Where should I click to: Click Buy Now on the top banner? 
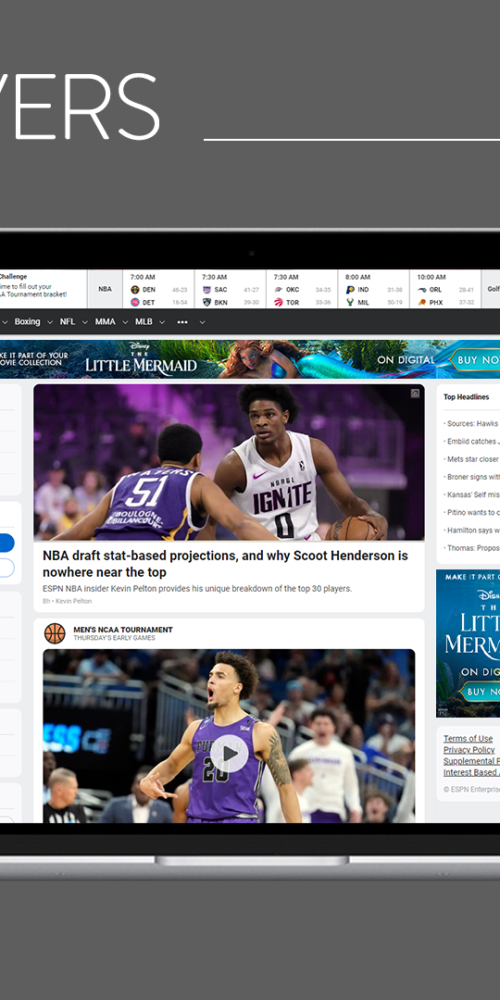(x=474, y=360)
